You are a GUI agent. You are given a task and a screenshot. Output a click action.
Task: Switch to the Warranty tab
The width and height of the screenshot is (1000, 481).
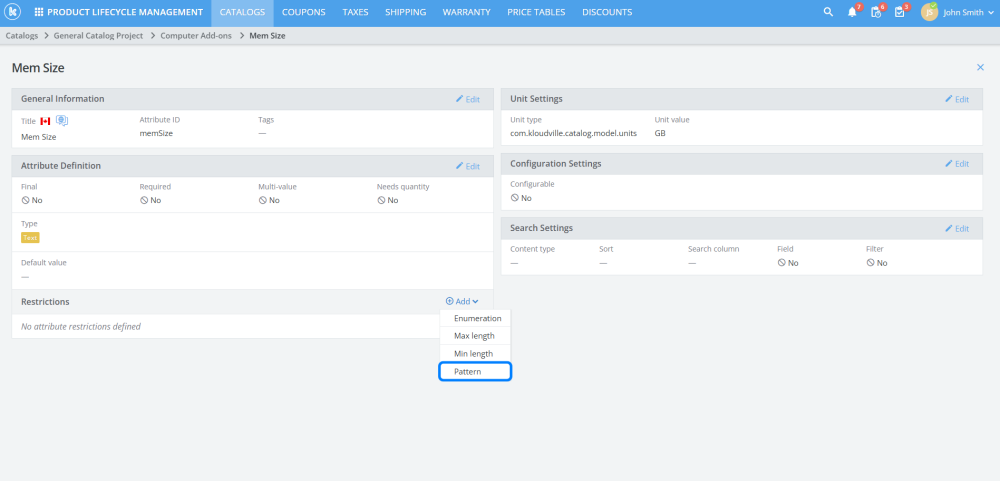pyautogui.click(x=466, y=12)
